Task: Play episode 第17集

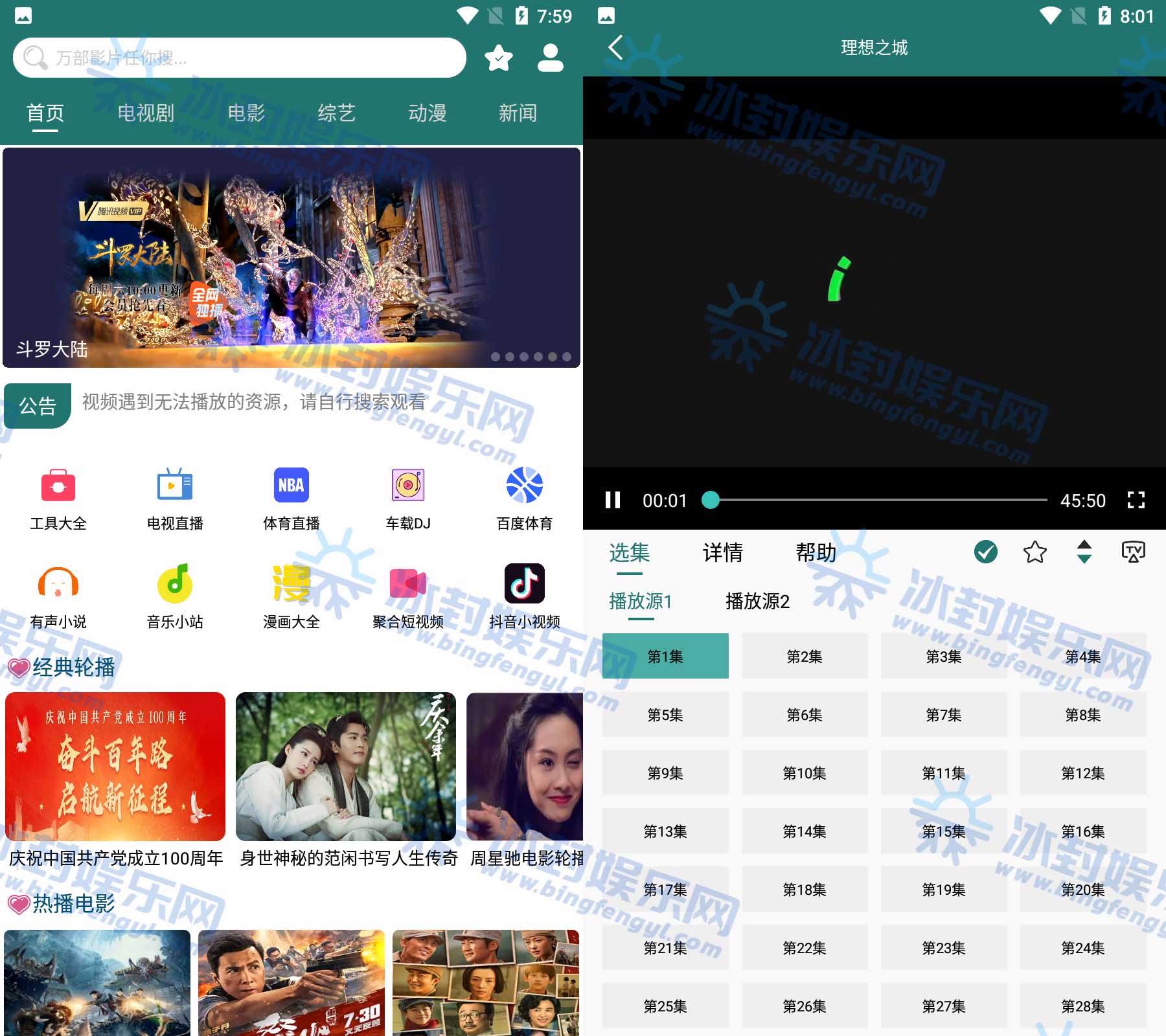Action: pos(665,889)
